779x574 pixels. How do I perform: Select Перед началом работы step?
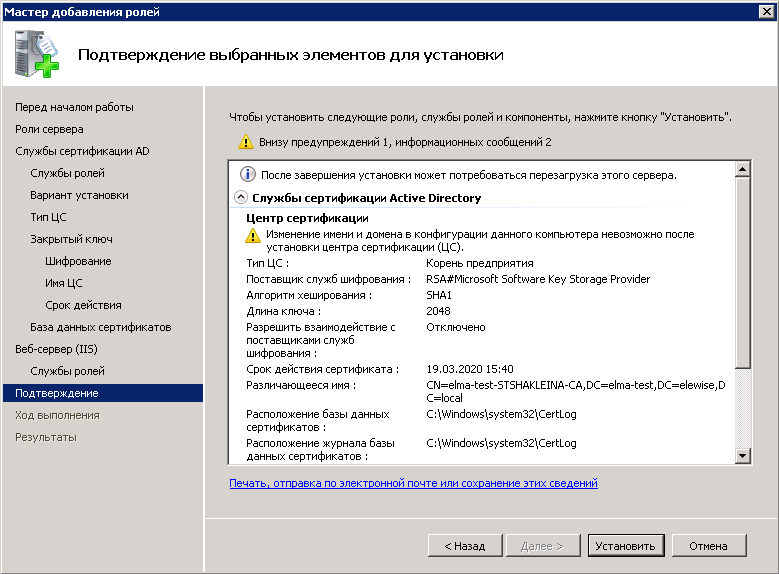(74, 107)
